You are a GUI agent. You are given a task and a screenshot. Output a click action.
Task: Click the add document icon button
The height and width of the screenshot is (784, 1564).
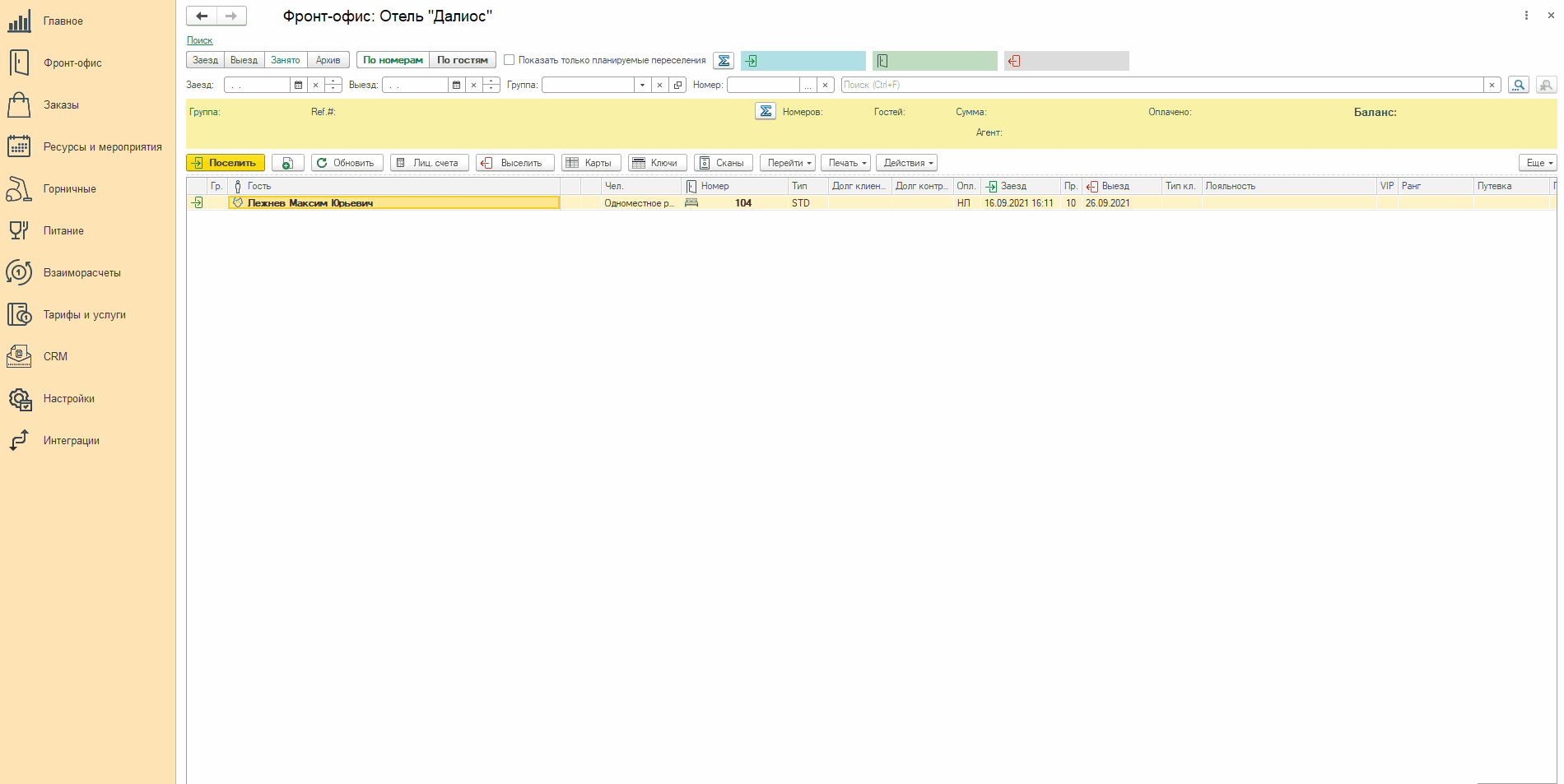(x=287, y=163)
